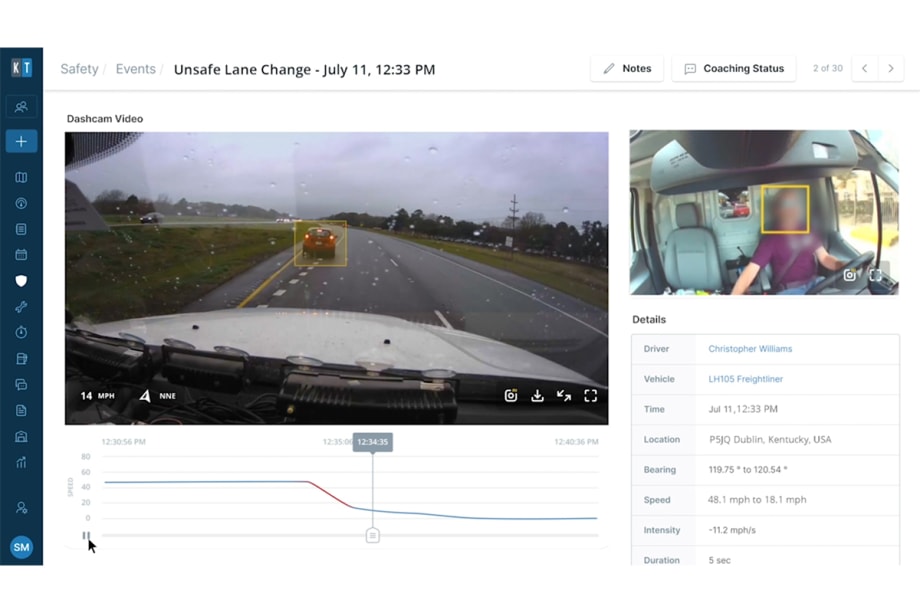This screenshot has height=613, width=920.
Task: Expand the video with the resize arrows icon
Action: coord(563,396)
